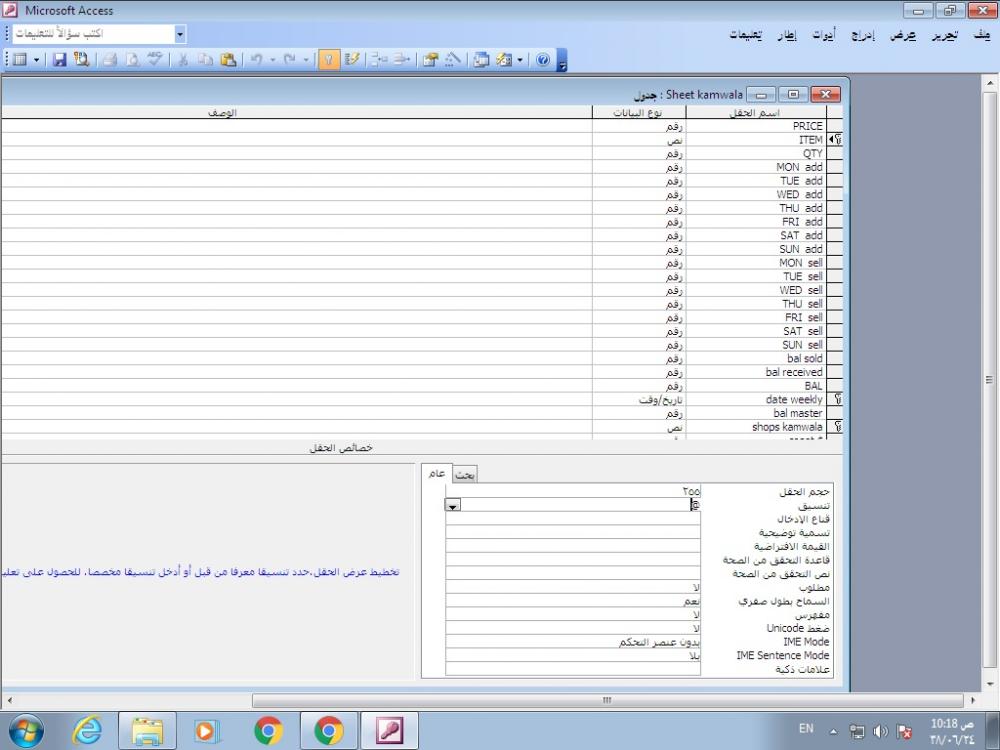Screen dimensions: 1000x750
Task: Open Microsoft Access Help question-mark icon
Action: coord(543,60)
